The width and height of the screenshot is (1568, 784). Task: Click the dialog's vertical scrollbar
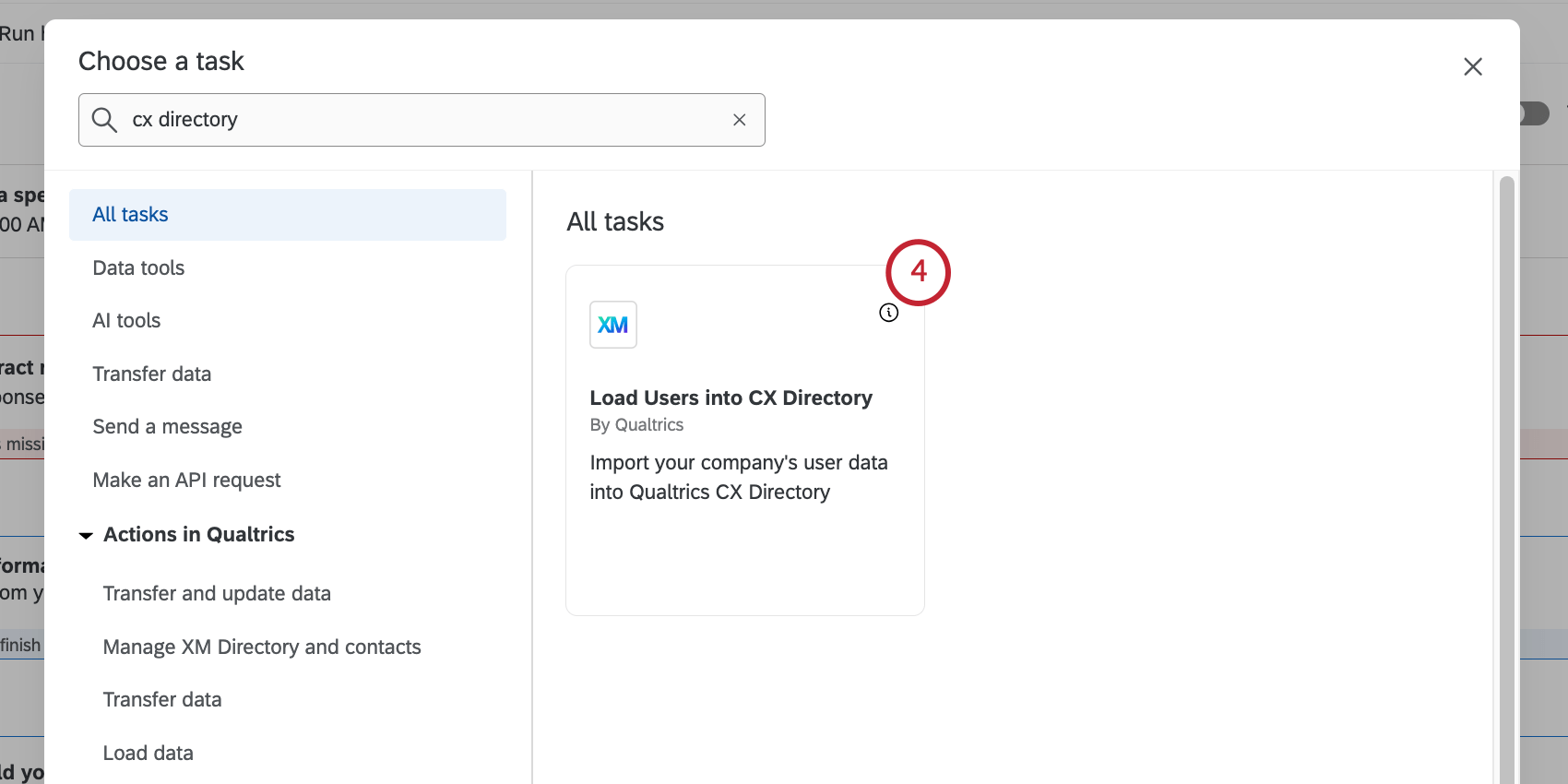[1506, 461]
